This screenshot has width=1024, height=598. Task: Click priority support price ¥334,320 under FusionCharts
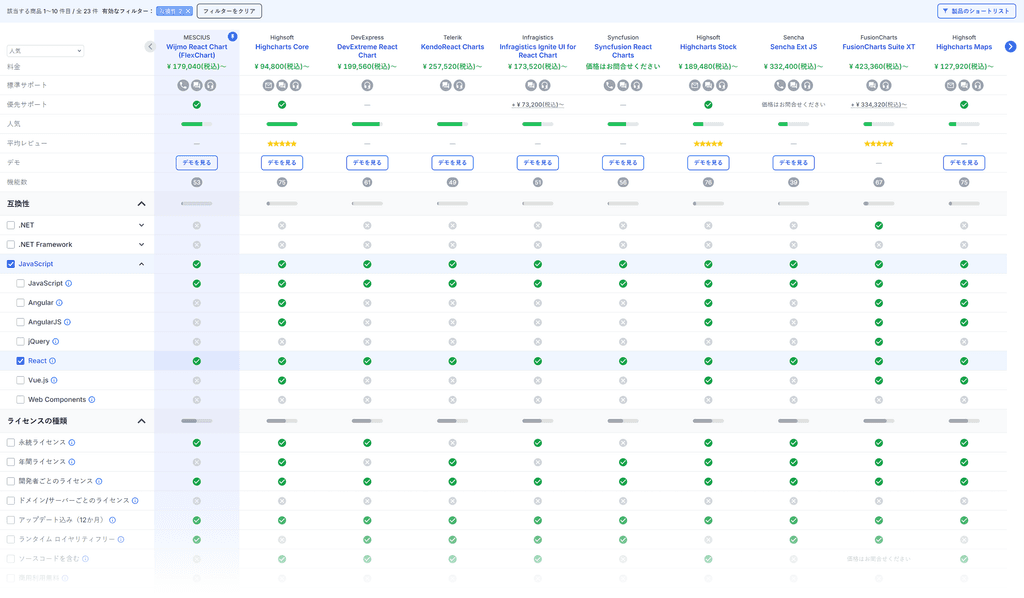(878, 104)
